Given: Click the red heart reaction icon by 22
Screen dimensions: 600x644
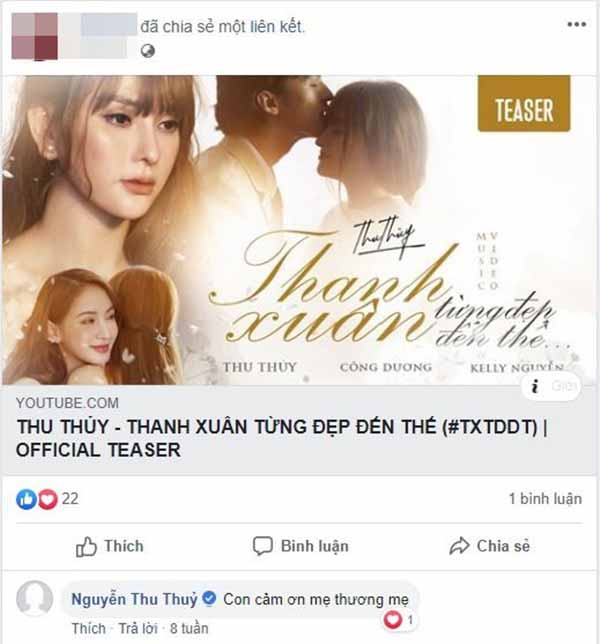Looking at the screenshot, I should (x=48, y=499).
